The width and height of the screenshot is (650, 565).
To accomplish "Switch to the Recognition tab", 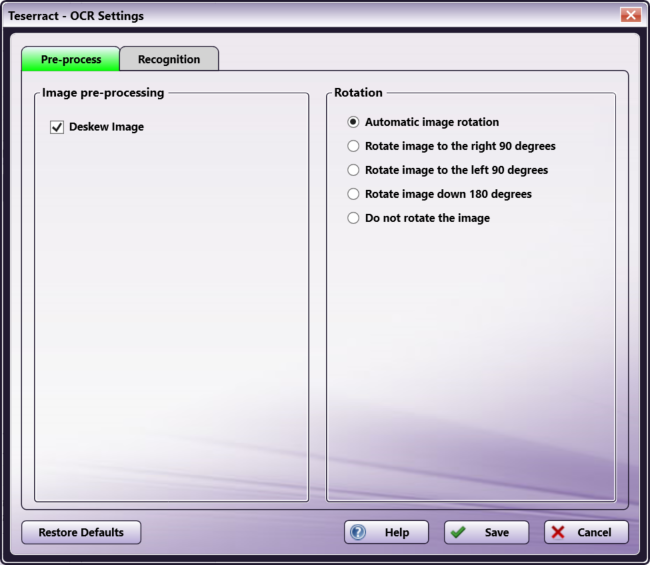I will [169, 59].
